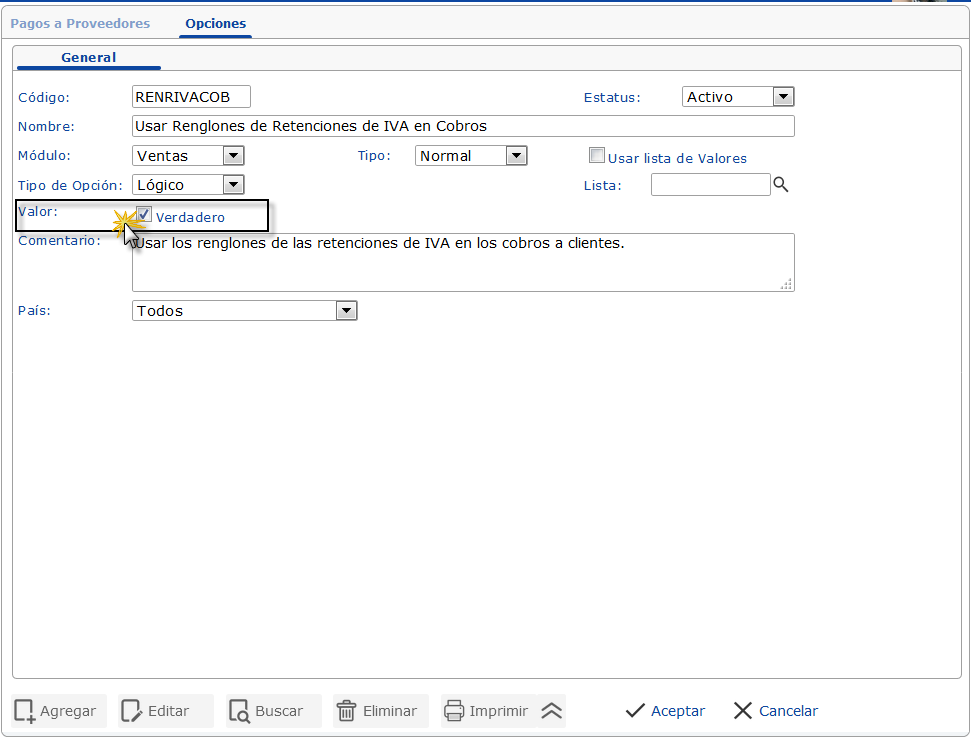Select the Opciones tab

pos(215,22)
